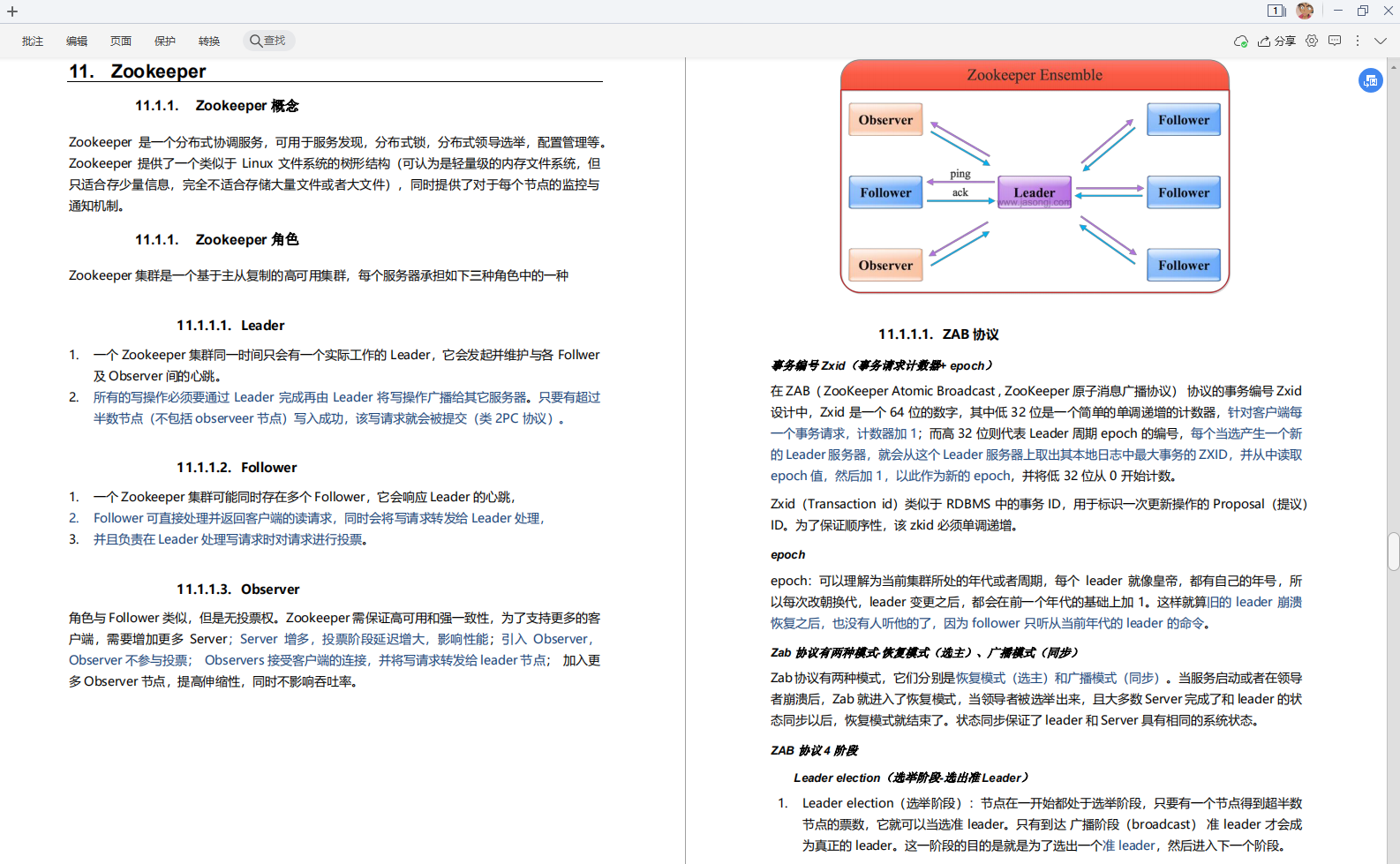Click the blue text "所有的写操作必须要通过 Leader"
Viewport: 1400px width, 864px height.
tap(184, 398)
